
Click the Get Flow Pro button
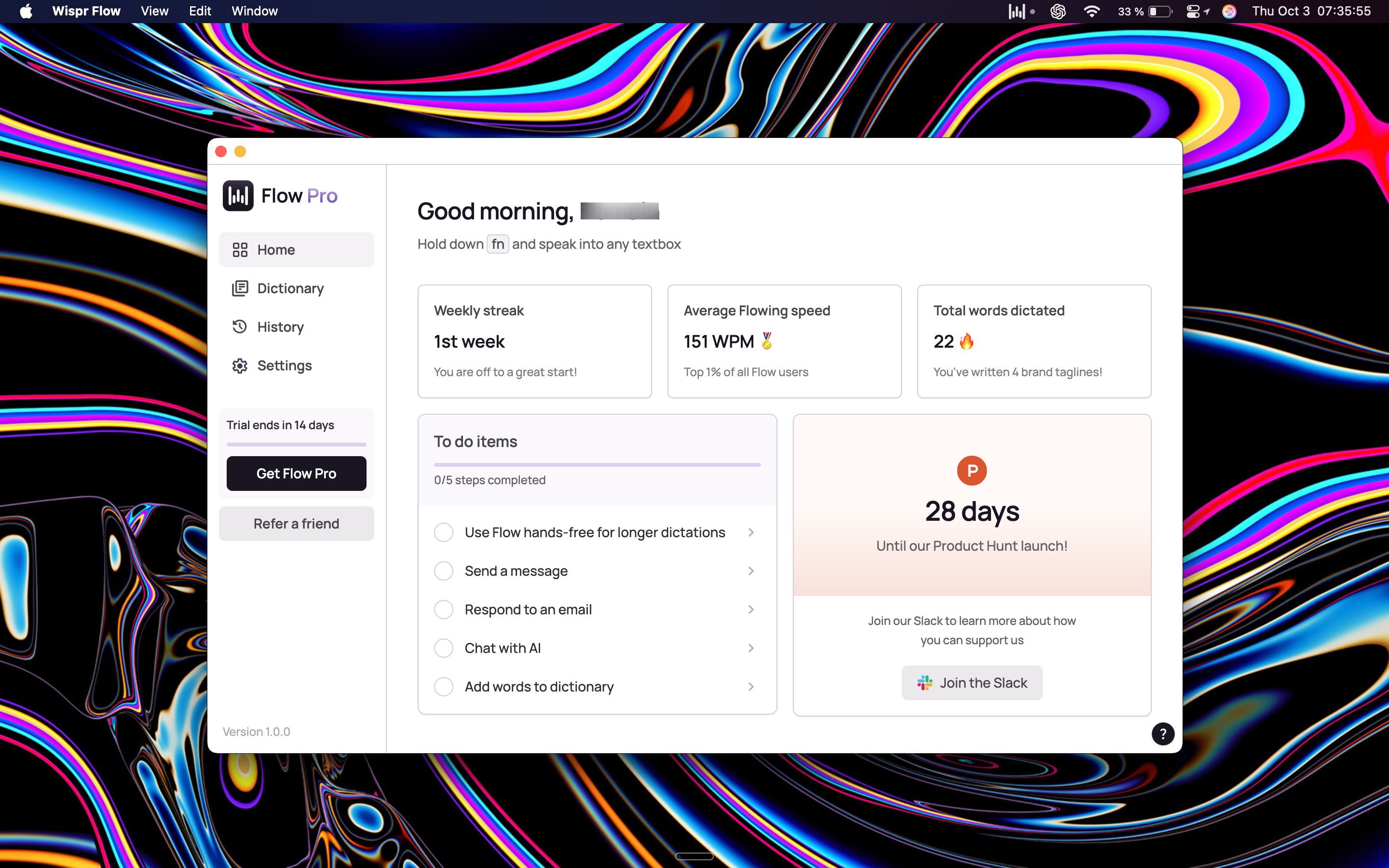coord(296,473)
